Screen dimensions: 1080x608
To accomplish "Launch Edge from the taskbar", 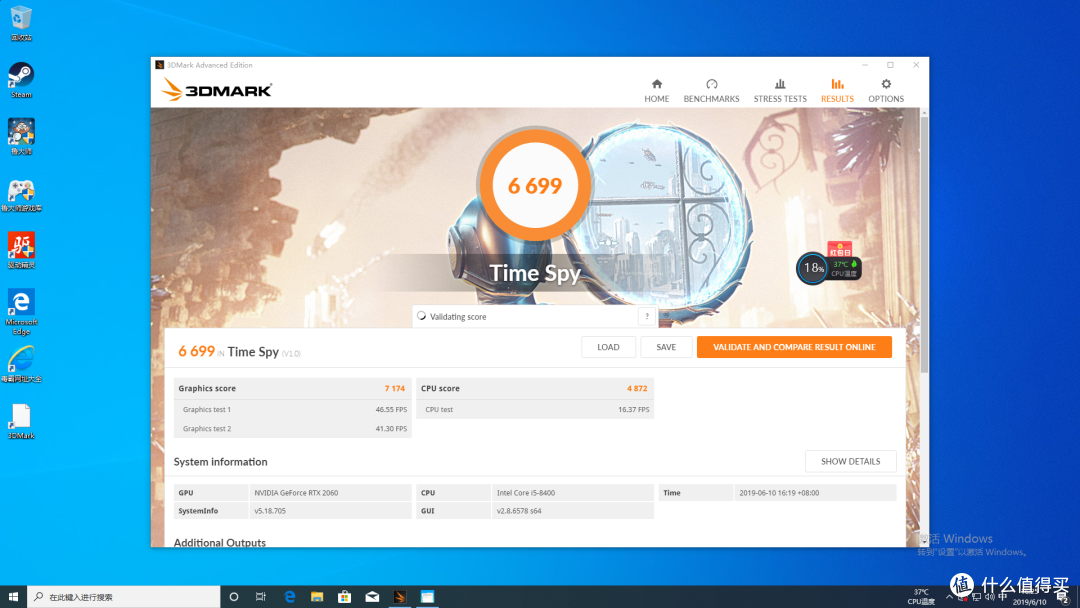I will point(289,597).
